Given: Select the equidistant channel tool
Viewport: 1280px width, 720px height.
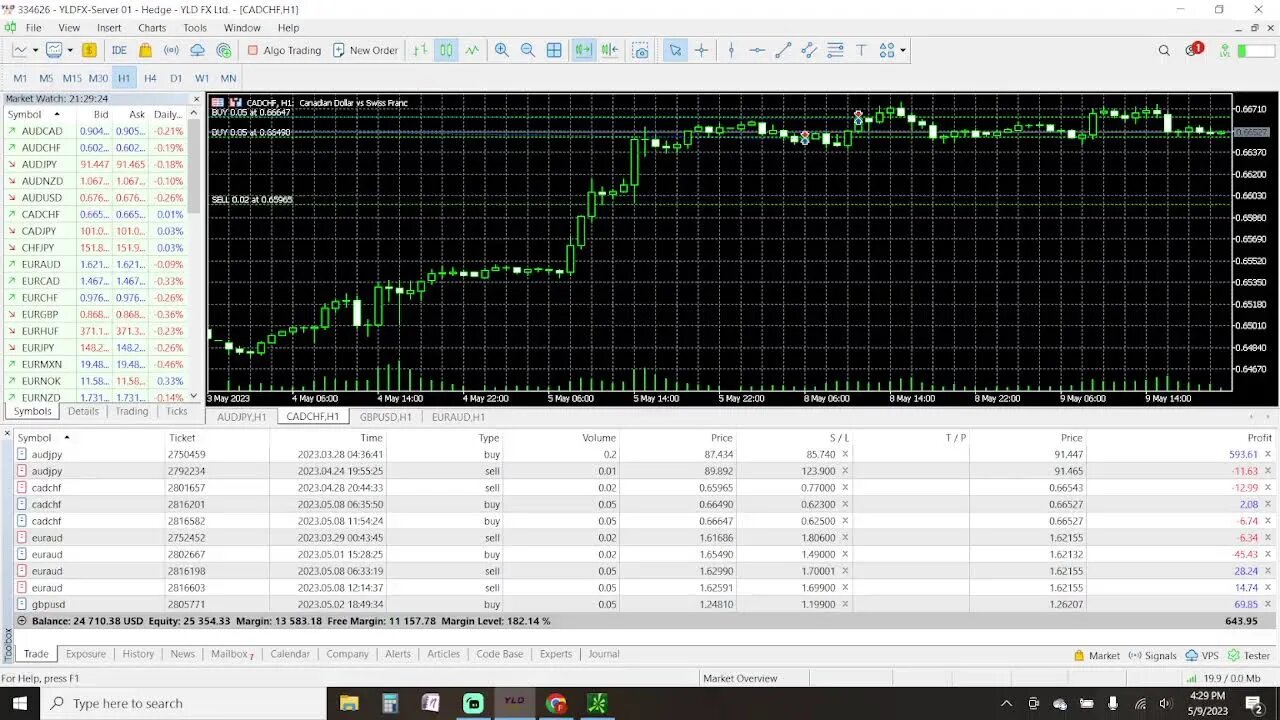Looking at the screenshot, I should coord(809,50).
